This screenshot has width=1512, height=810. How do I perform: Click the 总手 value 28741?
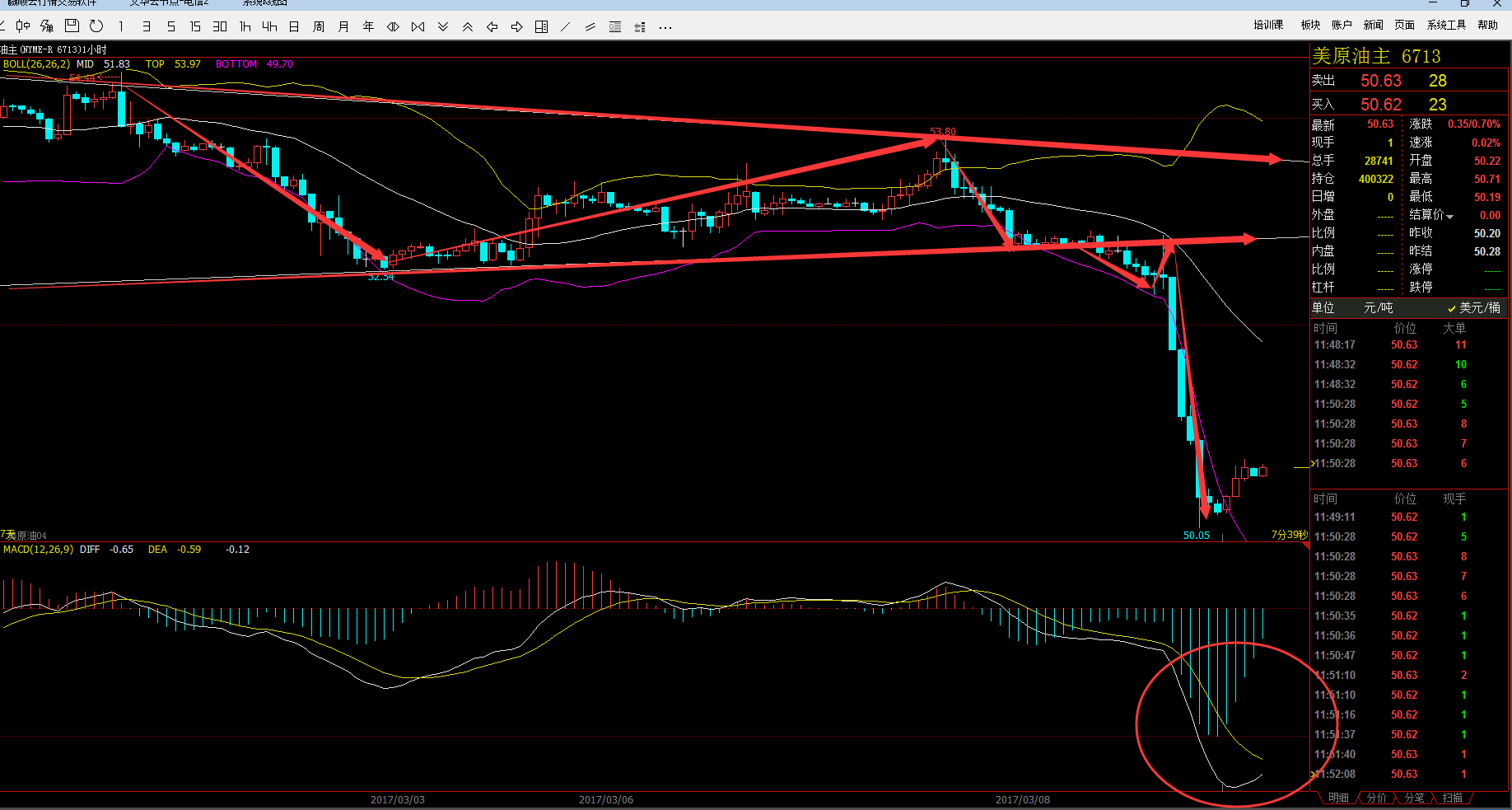coord(1378,161)
